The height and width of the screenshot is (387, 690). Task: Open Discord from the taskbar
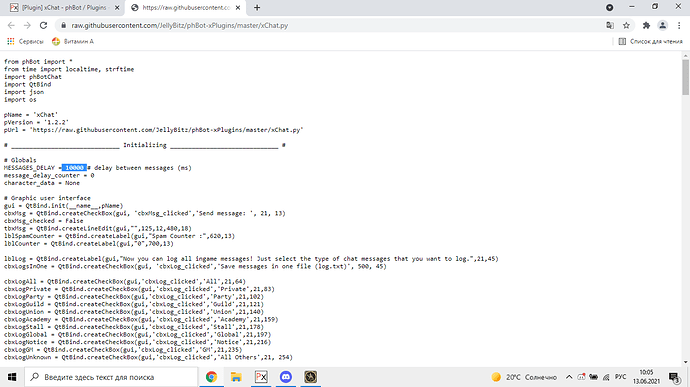[286, 377]
